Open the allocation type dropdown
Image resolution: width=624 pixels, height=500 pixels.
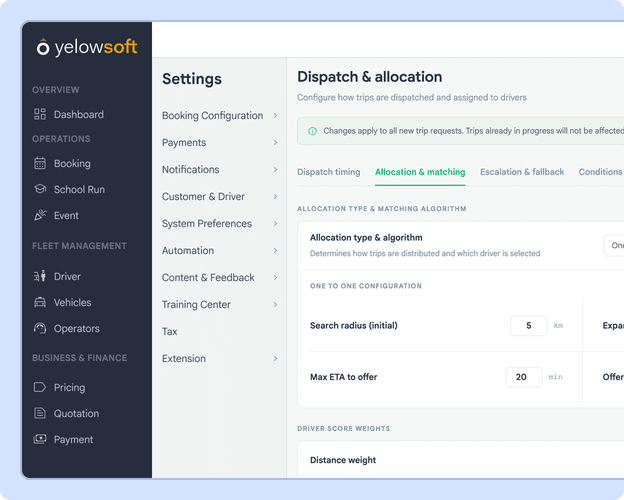tap(614, 246)
